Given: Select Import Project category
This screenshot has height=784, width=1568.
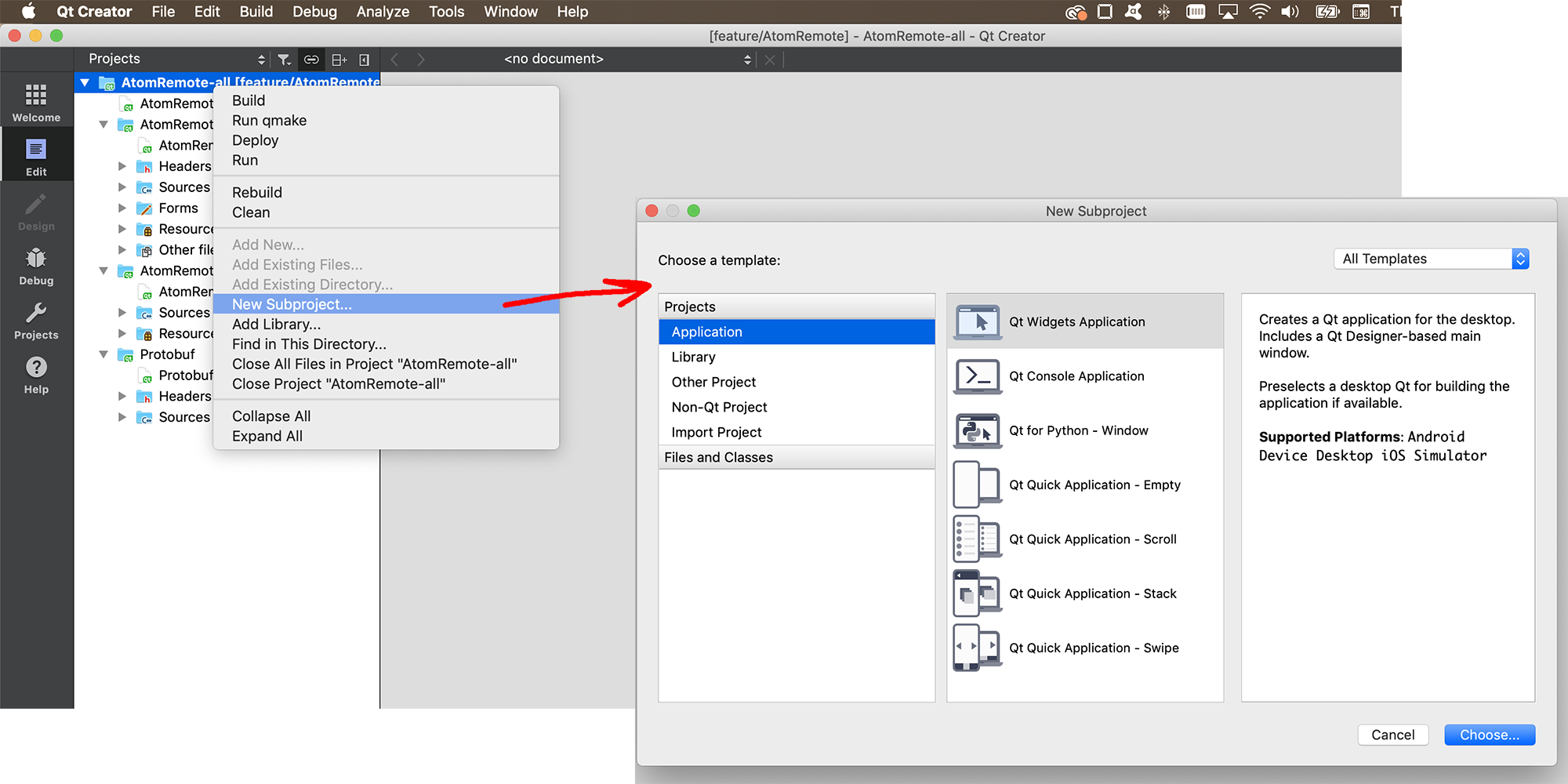Looking at the screenshot, I should [x=797, y=432].
